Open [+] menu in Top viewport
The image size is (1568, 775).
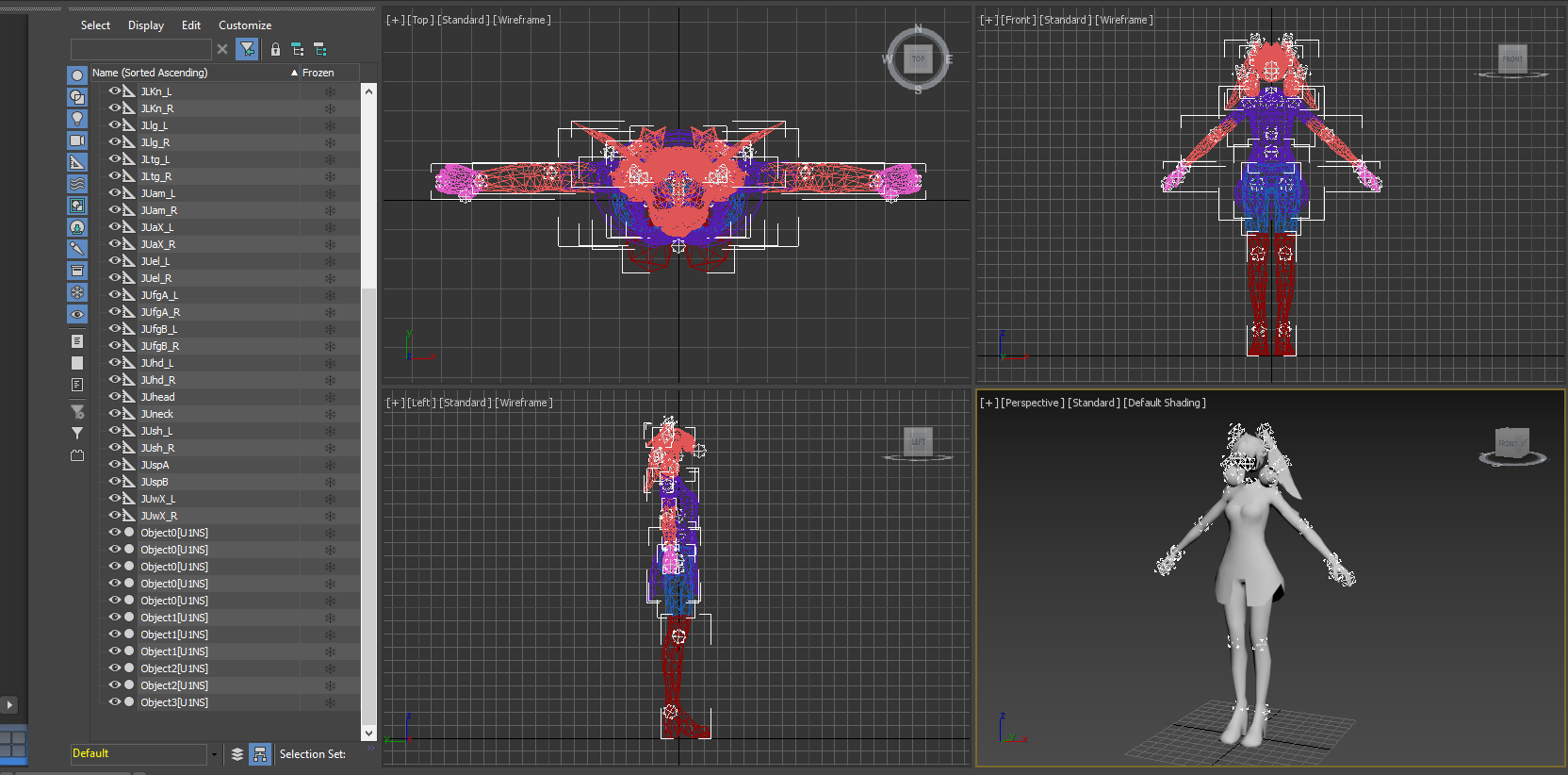pyautogui.click(x=395, y=20)
